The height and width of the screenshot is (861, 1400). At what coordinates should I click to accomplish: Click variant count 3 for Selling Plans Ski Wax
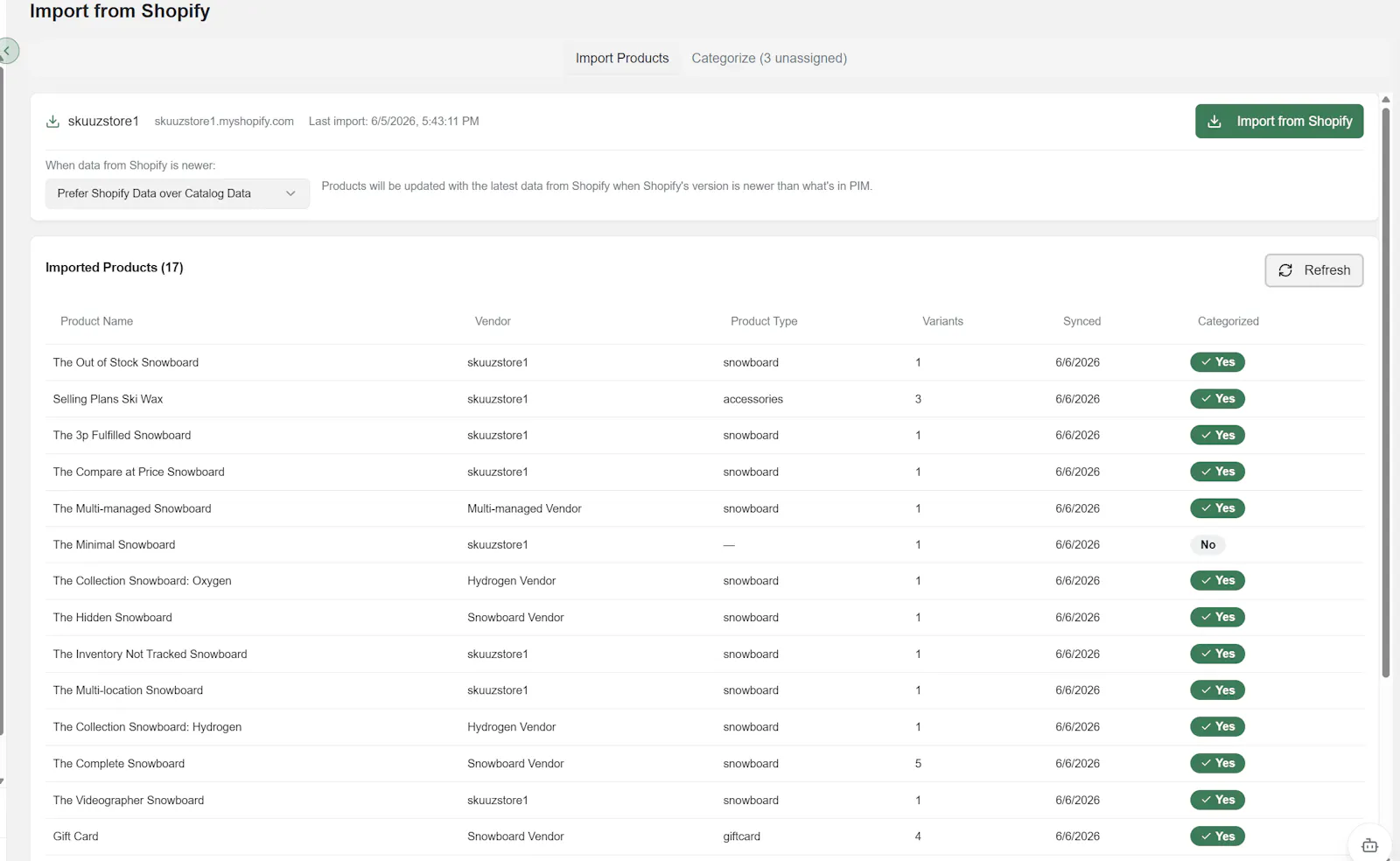point(918,399)
